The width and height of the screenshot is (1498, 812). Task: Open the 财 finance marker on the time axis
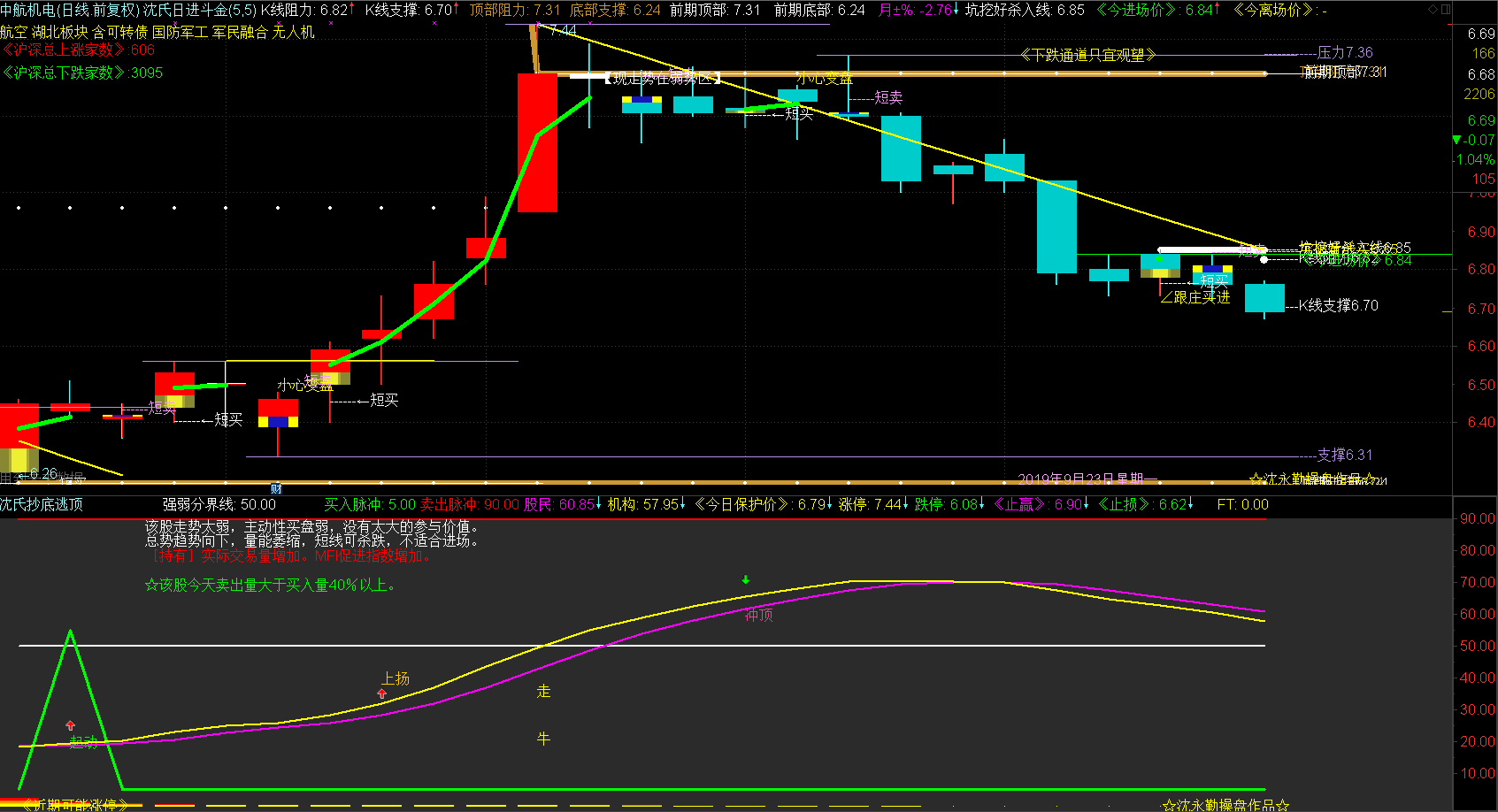click(x=276, y=488)
